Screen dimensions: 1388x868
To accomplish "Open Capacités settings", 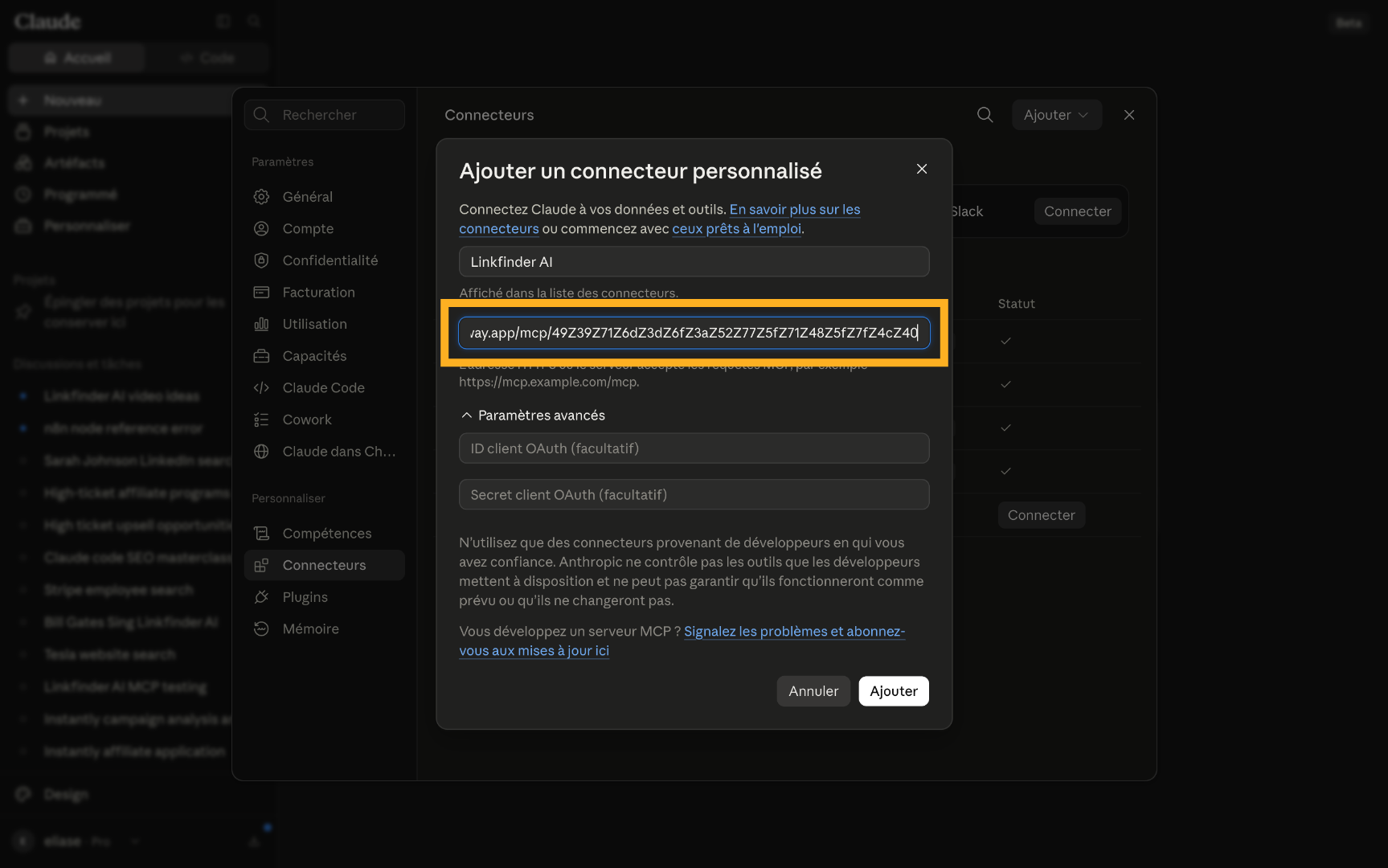I will [325, 356].
